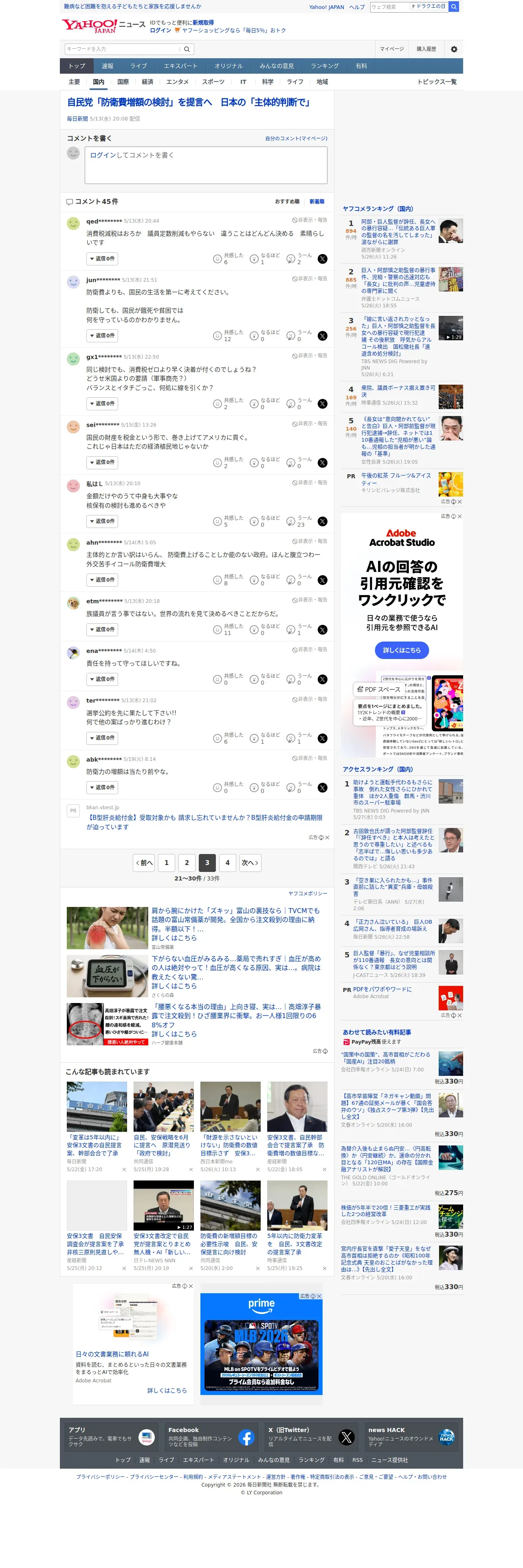Screen dimensions: 523x1568
Task: Share sei's comment on X
Action: tap(322, 463)
